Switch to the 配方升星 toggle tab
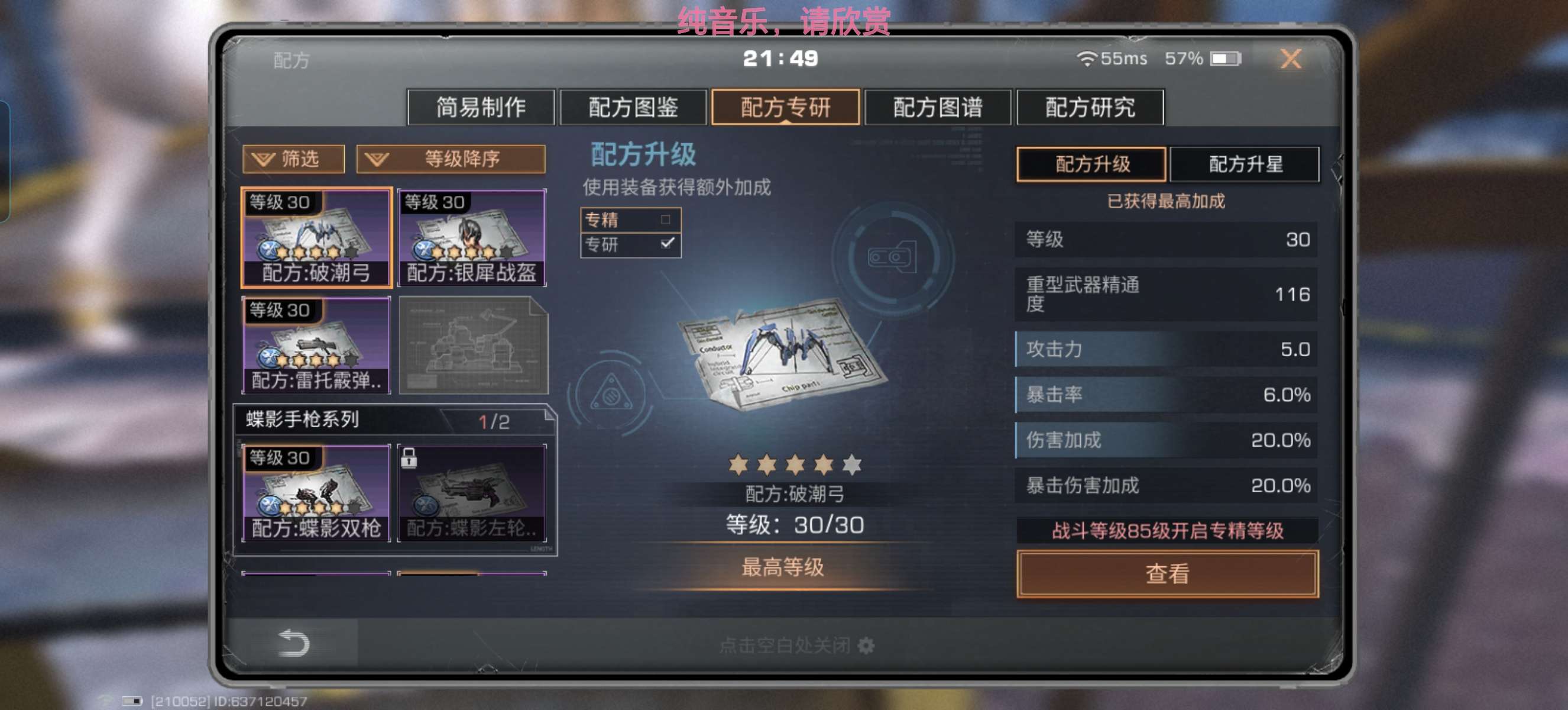The width and height of the screenshot is (1568, 710). click(x=1244, y=164)
